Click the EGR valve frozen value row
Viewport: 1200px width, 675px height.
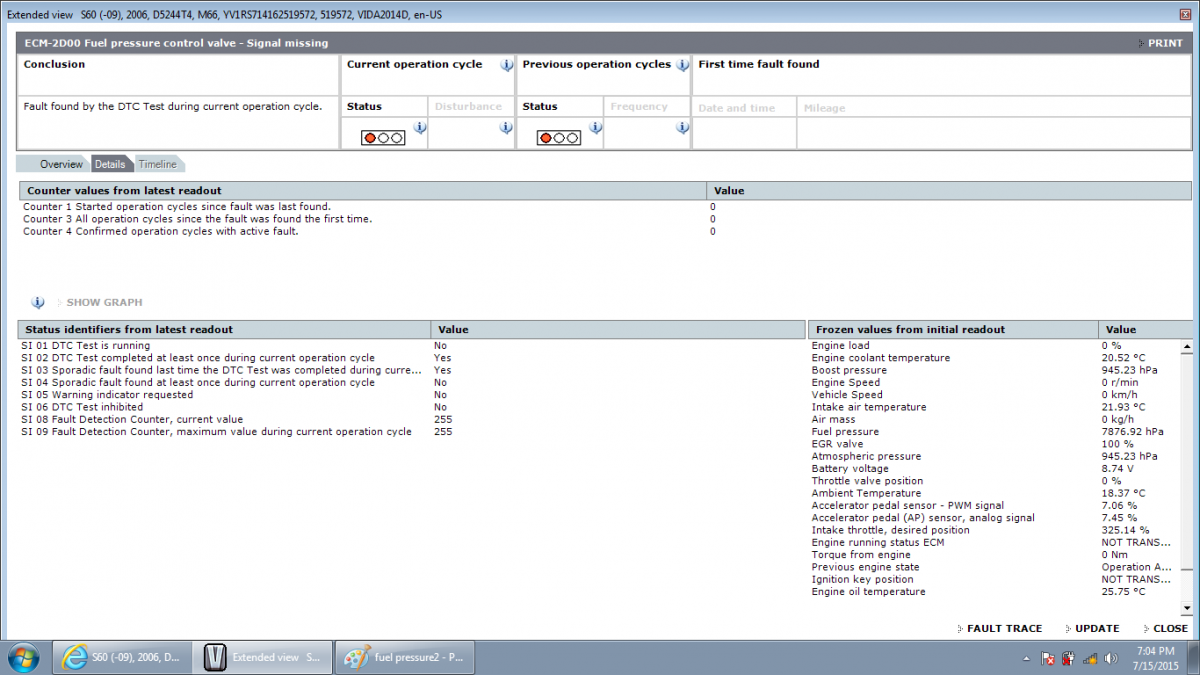click(994, 444)
